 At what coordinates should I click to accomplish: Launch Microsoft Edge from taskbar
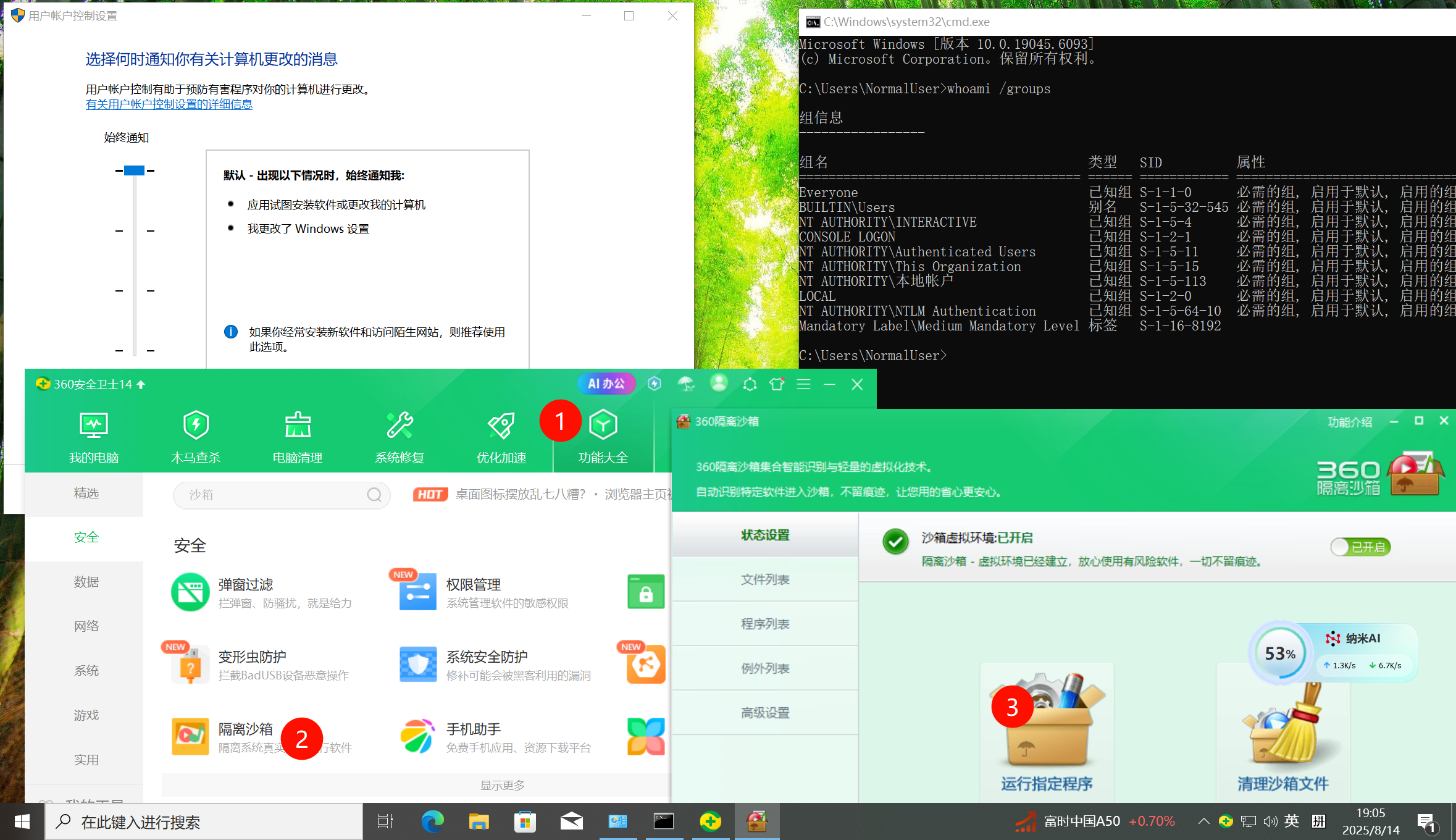432,821
